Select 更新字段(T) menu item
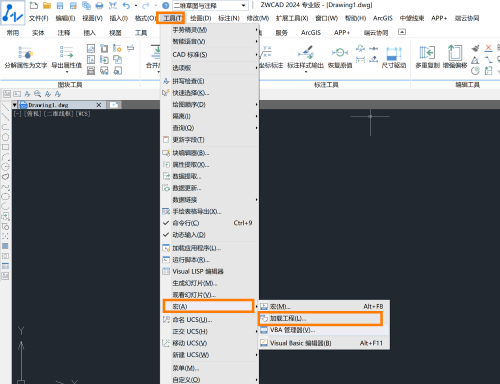 tap(210, 140)
